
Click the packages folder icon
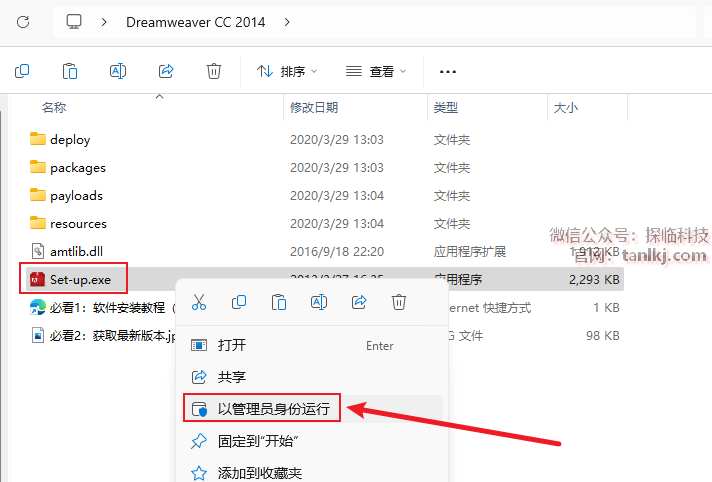[x=38, y=167]
